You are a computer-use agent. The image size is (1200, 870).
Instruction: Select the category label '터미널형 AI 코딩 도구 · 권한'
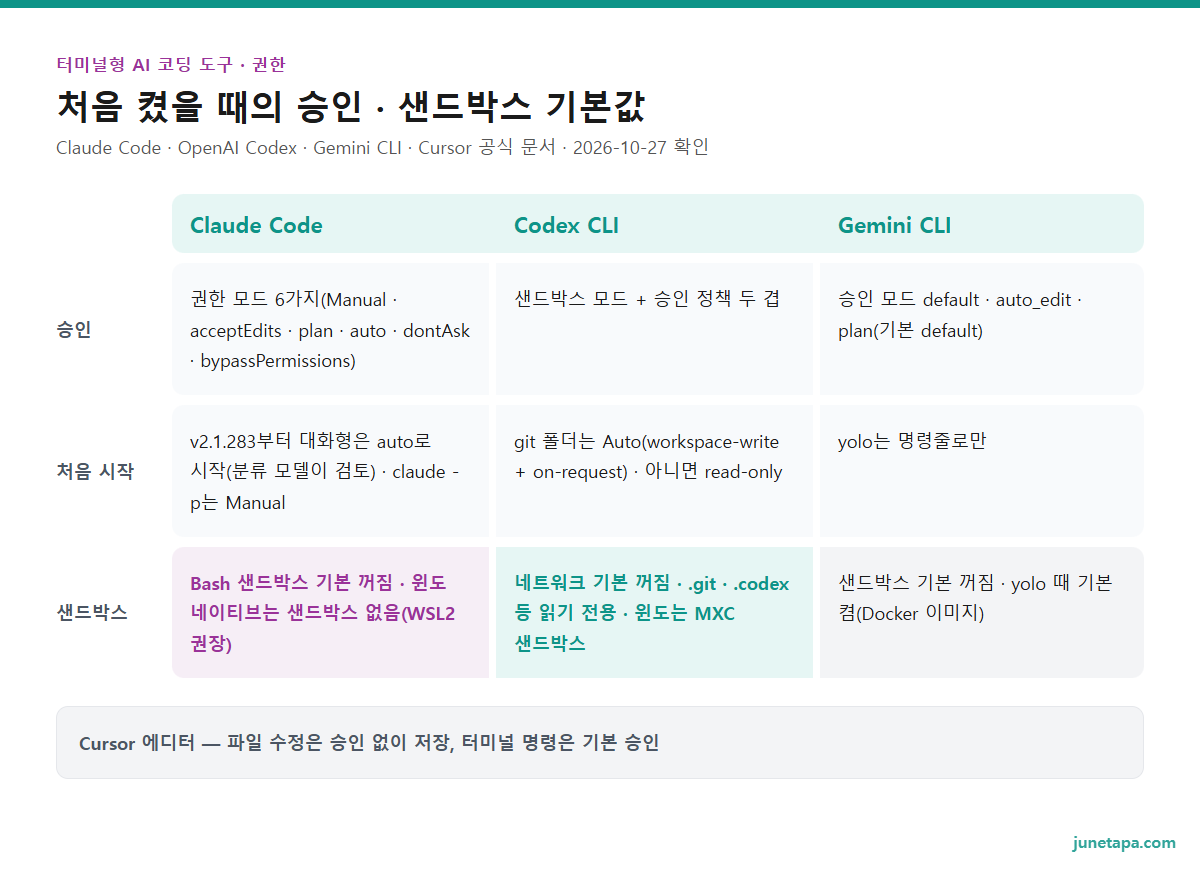pos(171,64)
